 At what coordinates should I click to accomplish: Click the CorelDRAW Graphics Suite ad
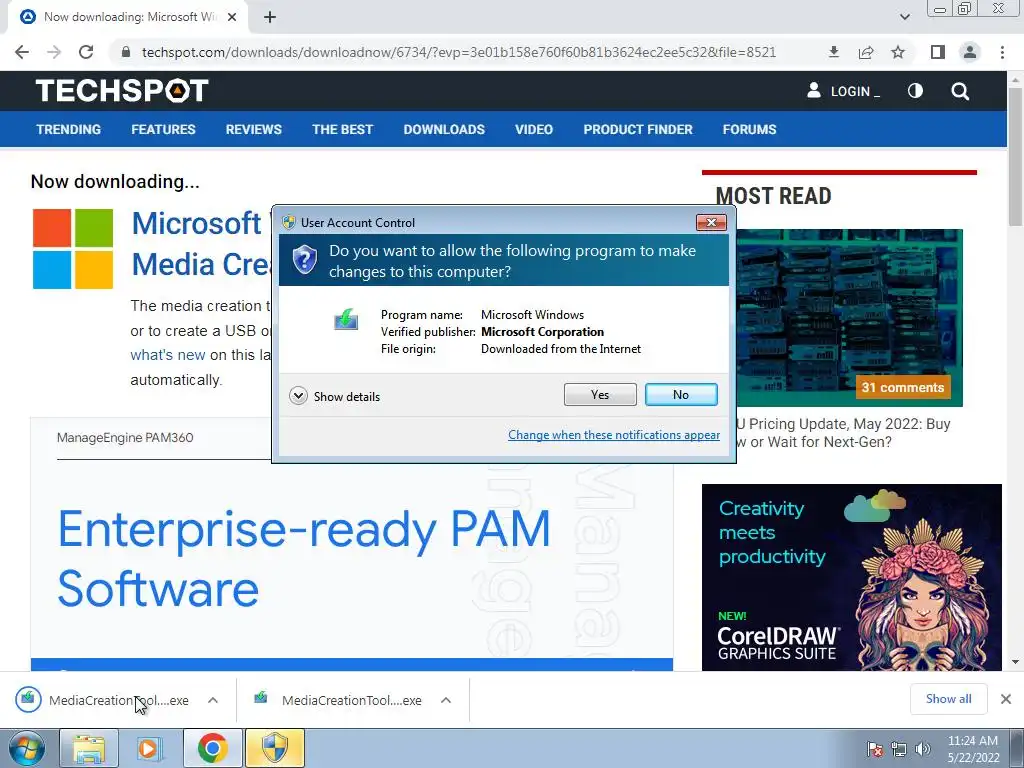click(852, 577)
